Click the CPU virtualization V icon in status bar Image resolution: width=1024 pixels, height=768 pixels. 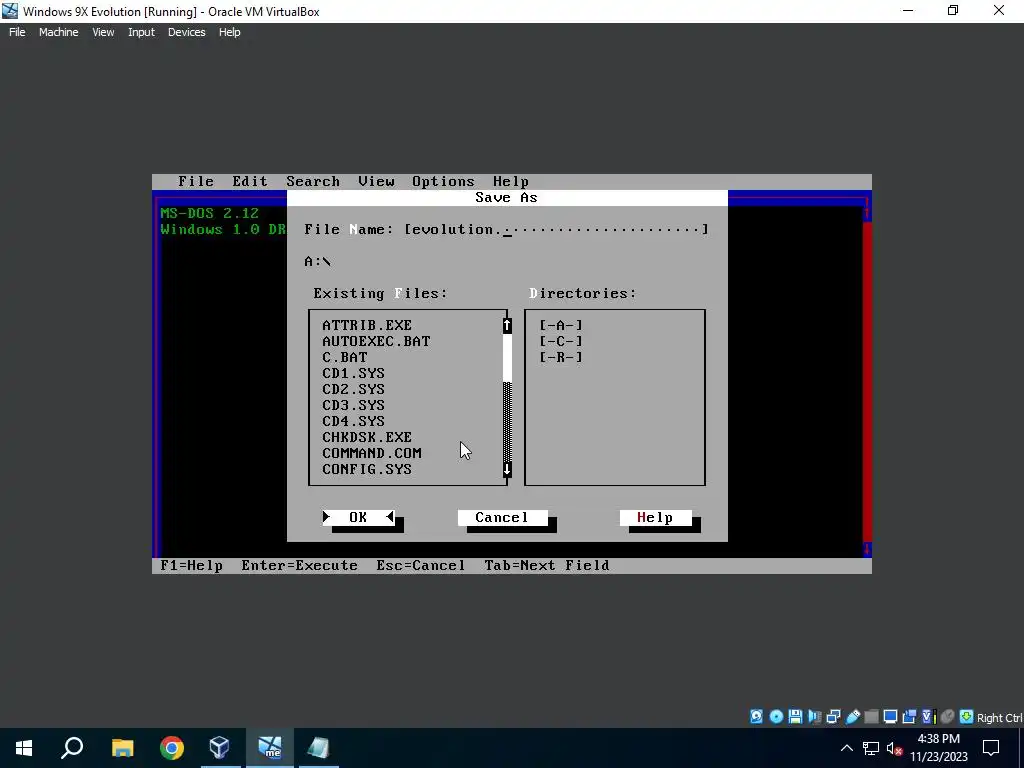928,716
